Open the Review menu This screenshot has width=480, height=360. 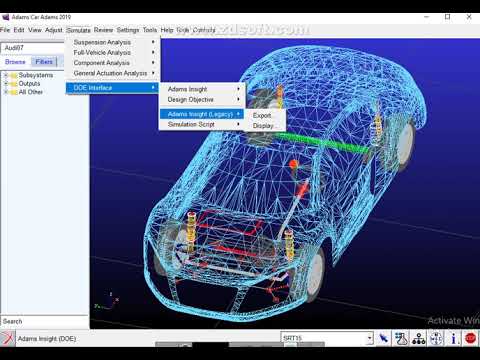(103, 30)
